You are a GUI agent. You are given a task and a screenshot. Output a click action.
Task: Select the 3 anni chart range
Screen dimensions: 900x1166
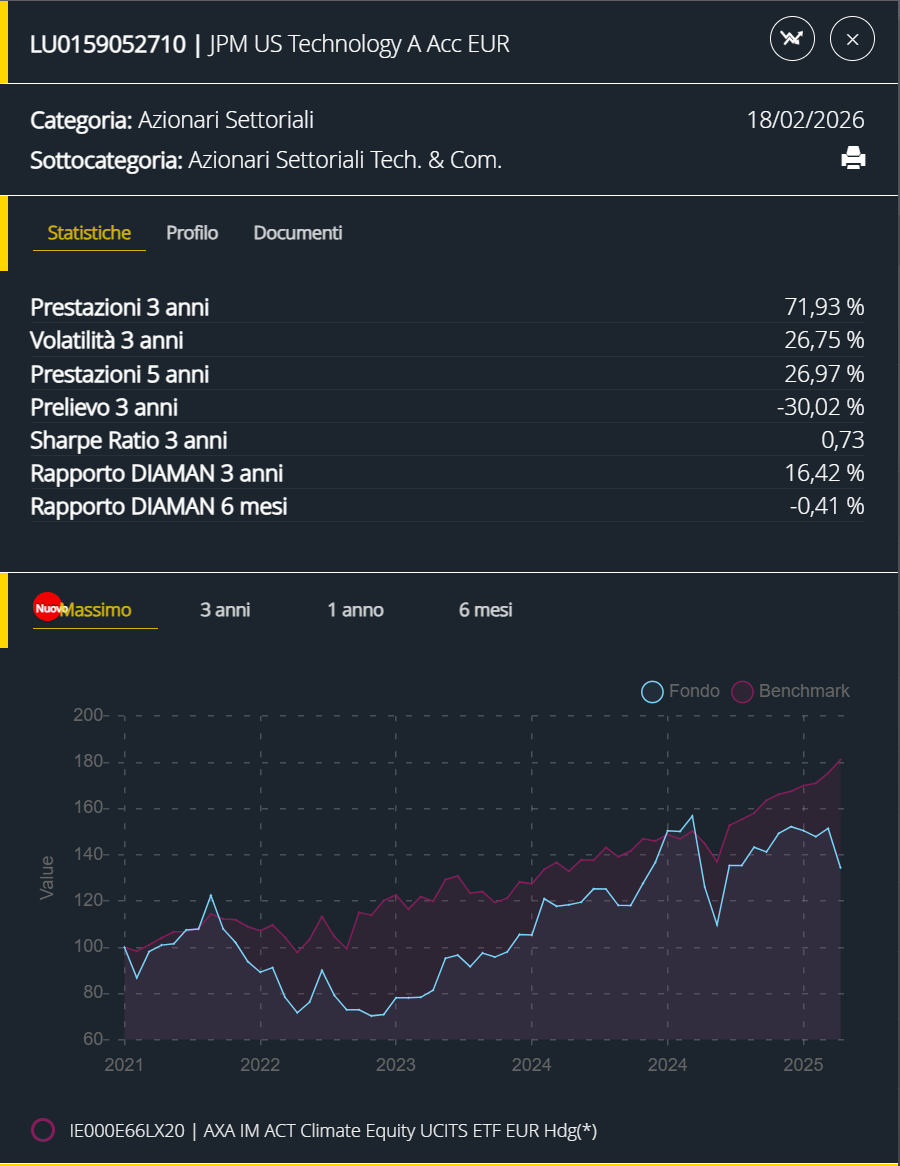pos(225,610)
